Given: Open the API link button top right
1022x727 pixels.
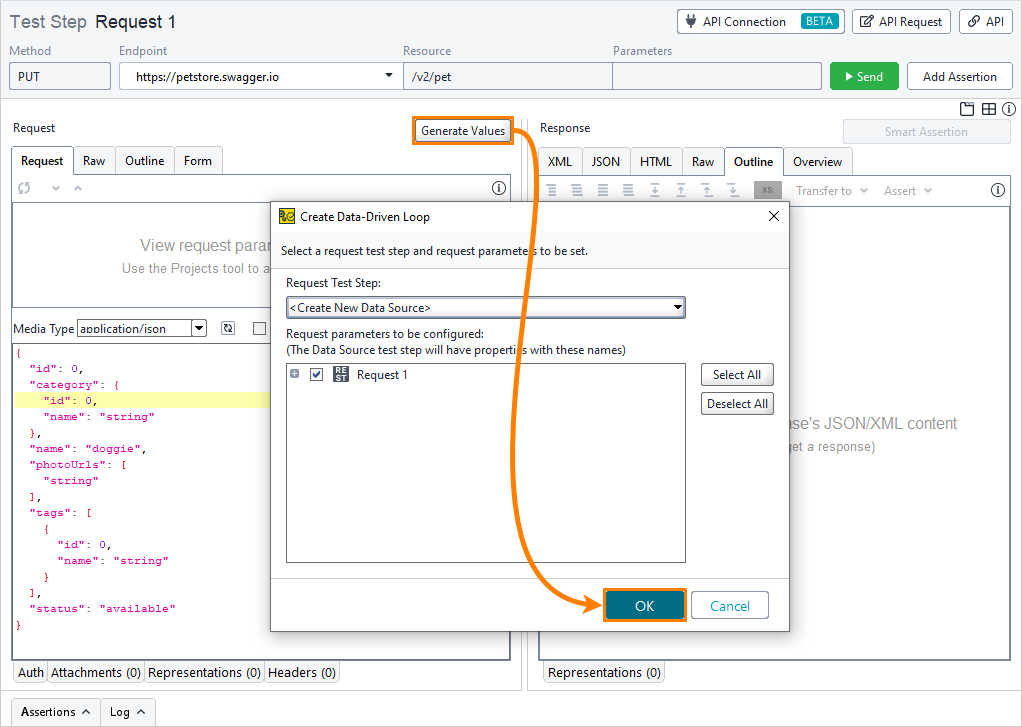Looking at the screenshot, I should 985,21.
